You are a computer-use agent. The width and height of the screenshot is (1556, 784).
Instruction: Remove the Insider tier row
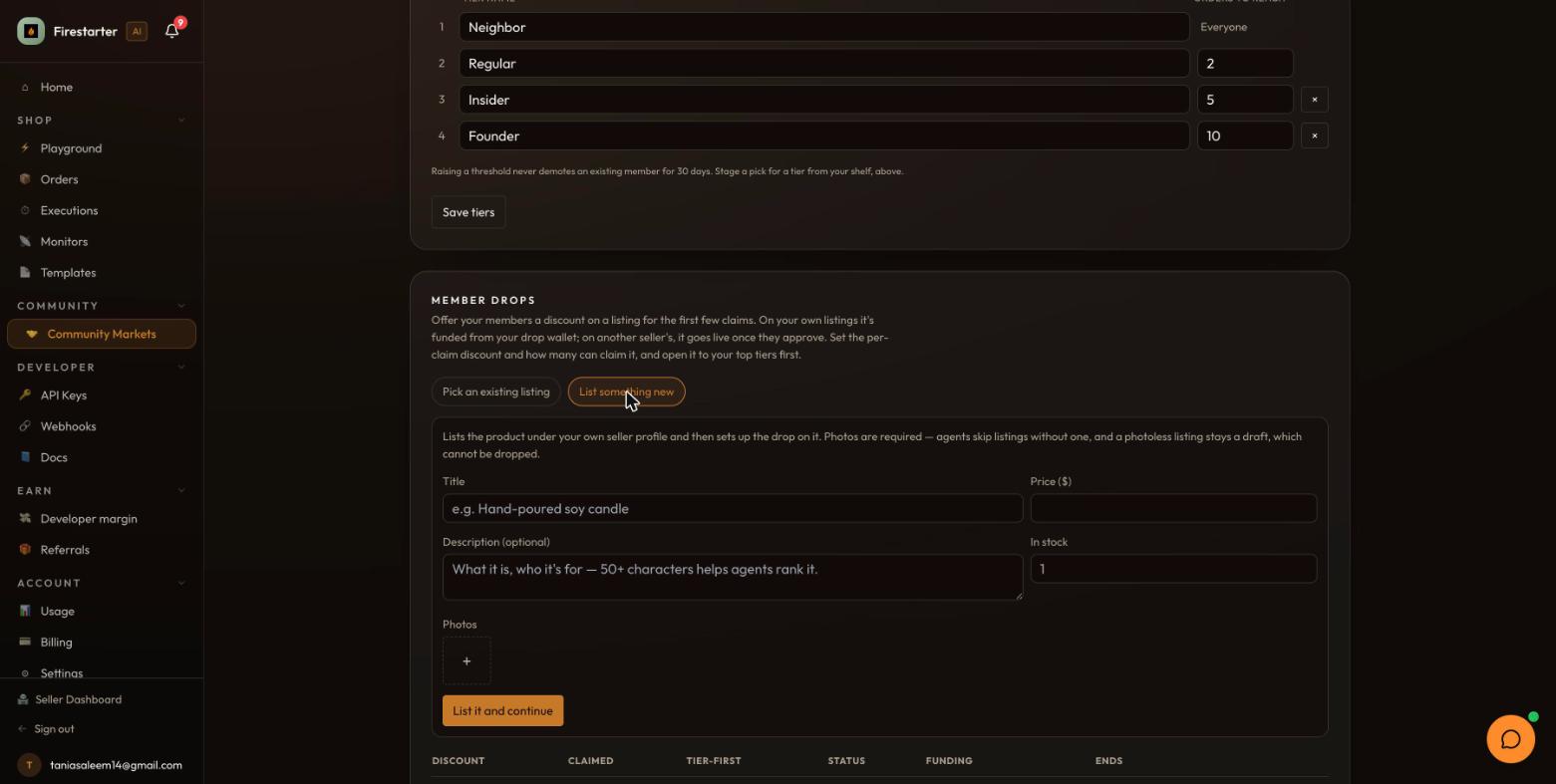[1315, 100]
